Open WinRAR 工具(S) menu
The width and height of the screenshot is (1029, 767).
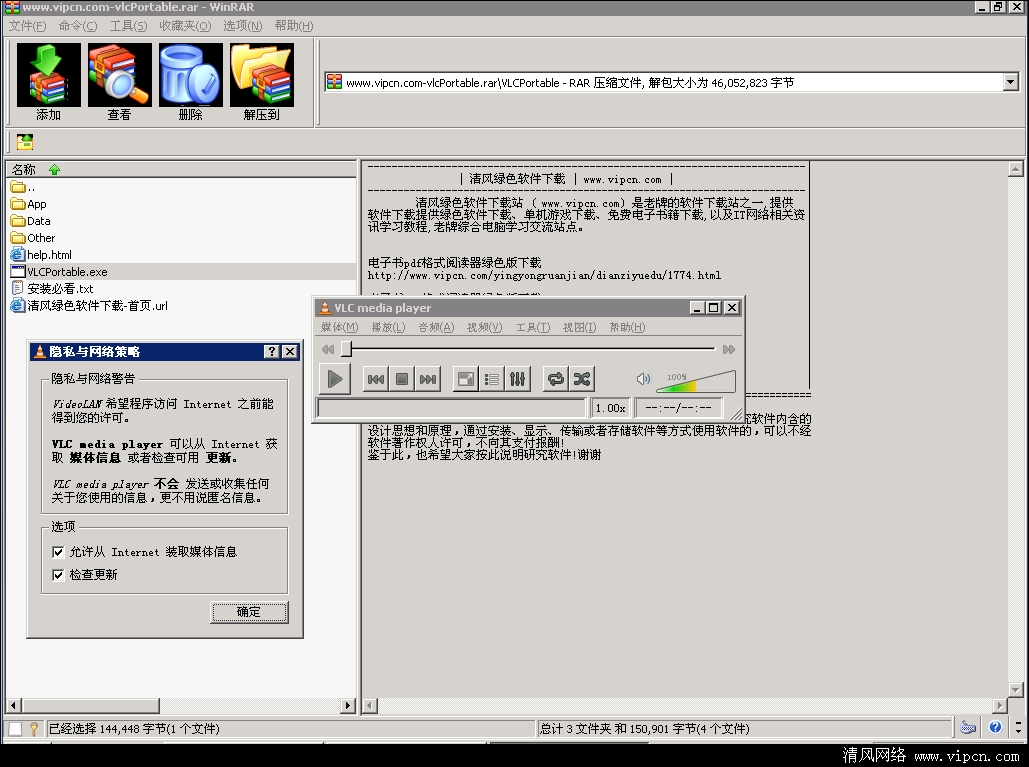pos(128,26)
